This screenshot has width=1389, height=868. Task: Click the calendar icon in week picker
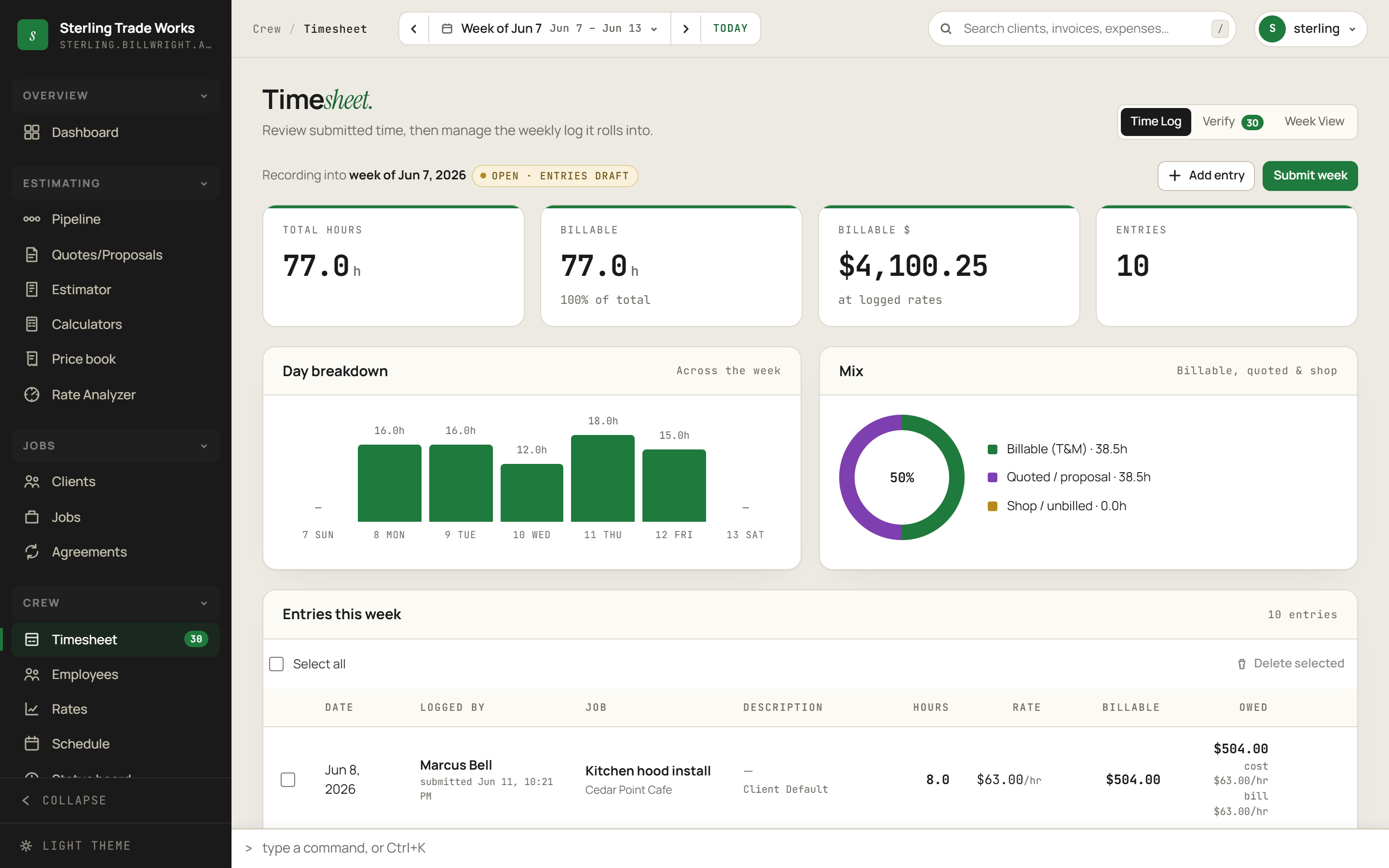(x=447, y=29)
